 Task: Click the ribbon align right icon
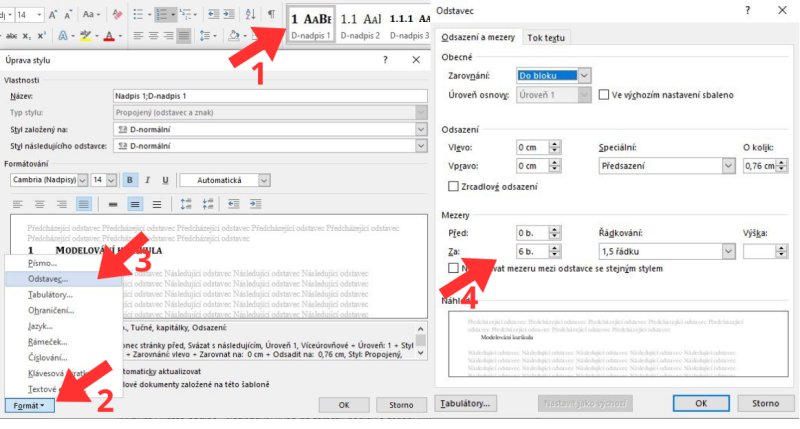pos(168,36)
